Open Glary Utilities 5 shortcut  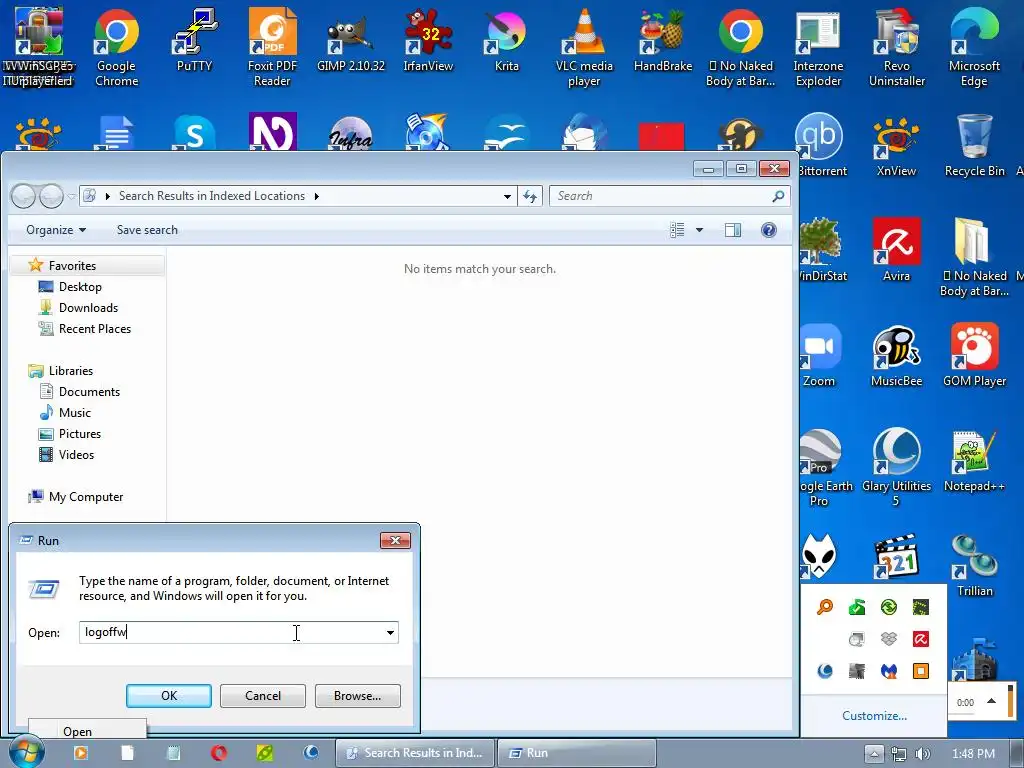pos(897,467)
